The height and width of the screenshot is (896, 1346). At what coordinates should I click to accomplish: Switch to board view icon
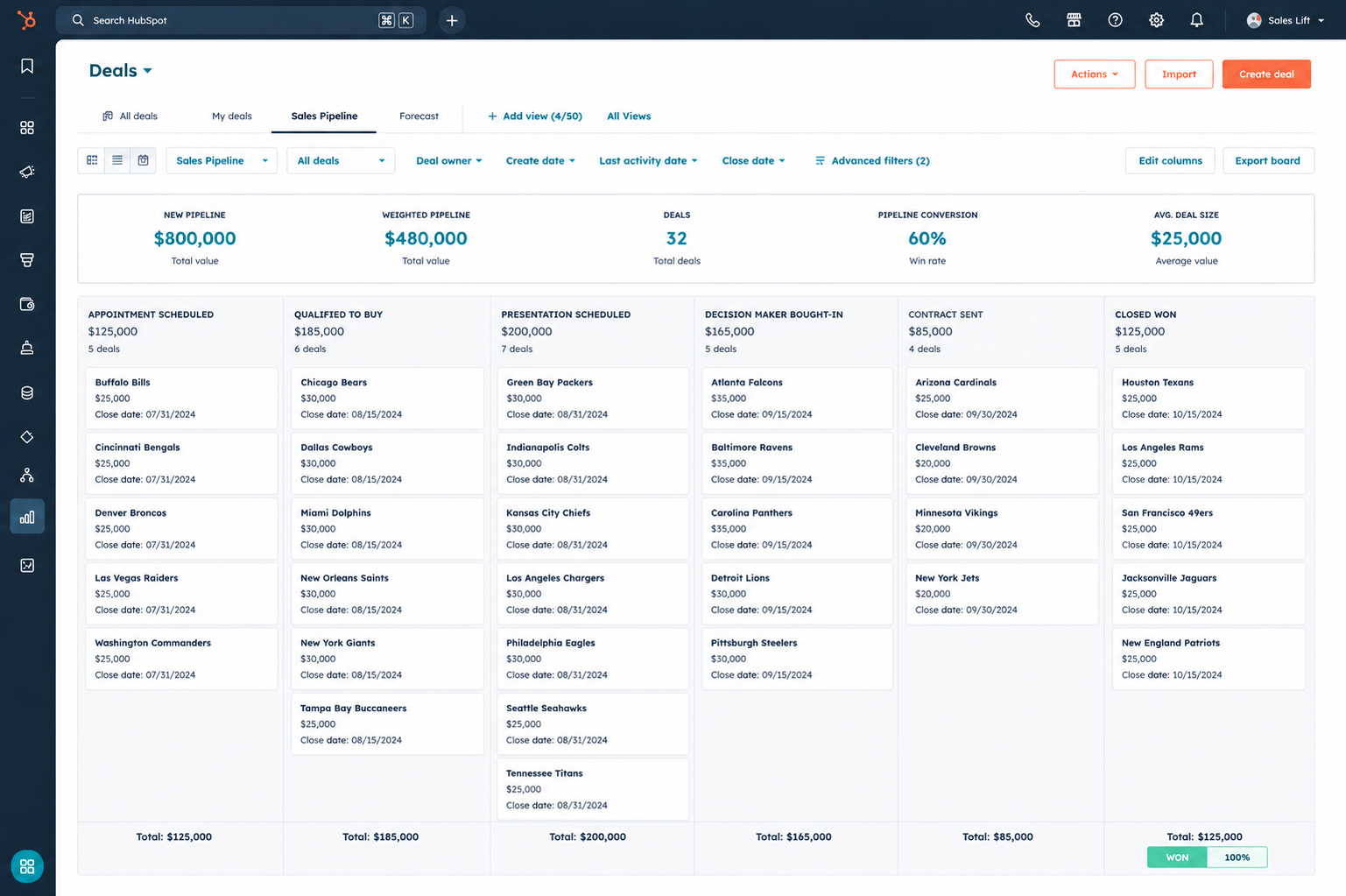click(x=92, y=160)
